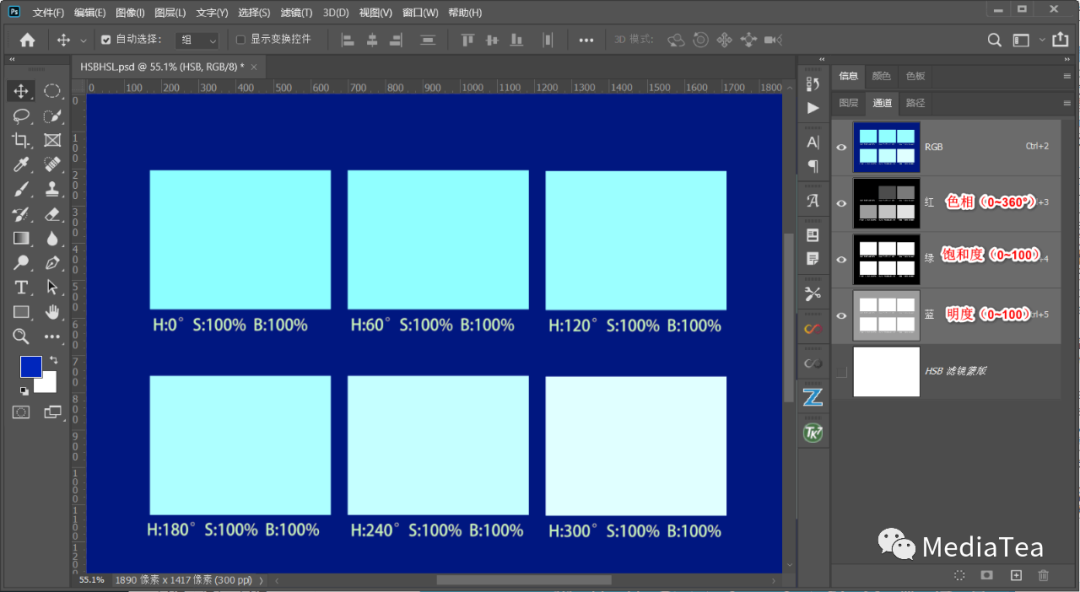Hide the 绿 channel eye icon
The image size is (1080, 592).
[841, 260]
